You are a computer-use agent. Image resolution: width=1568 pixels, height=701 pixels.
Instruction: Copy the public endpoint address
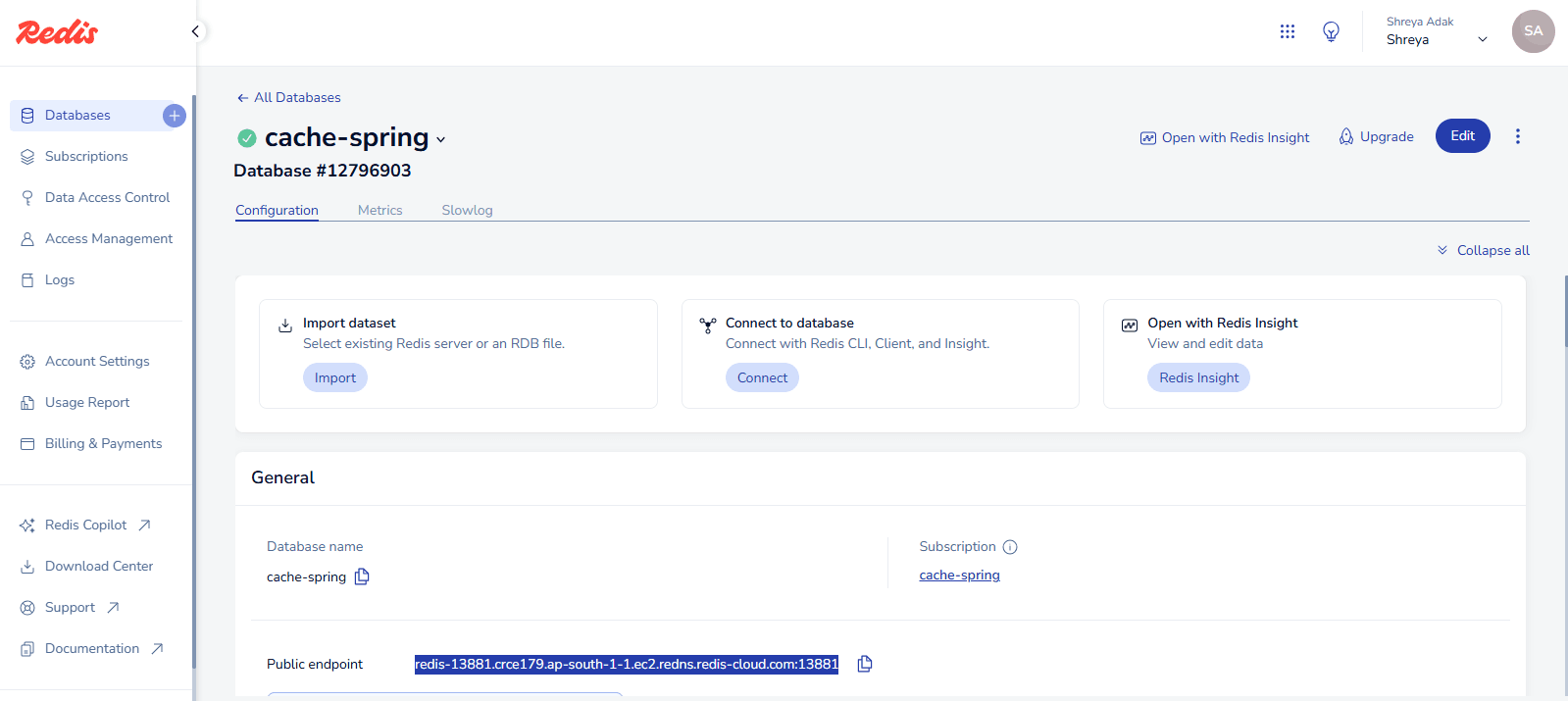coord(865,664)
